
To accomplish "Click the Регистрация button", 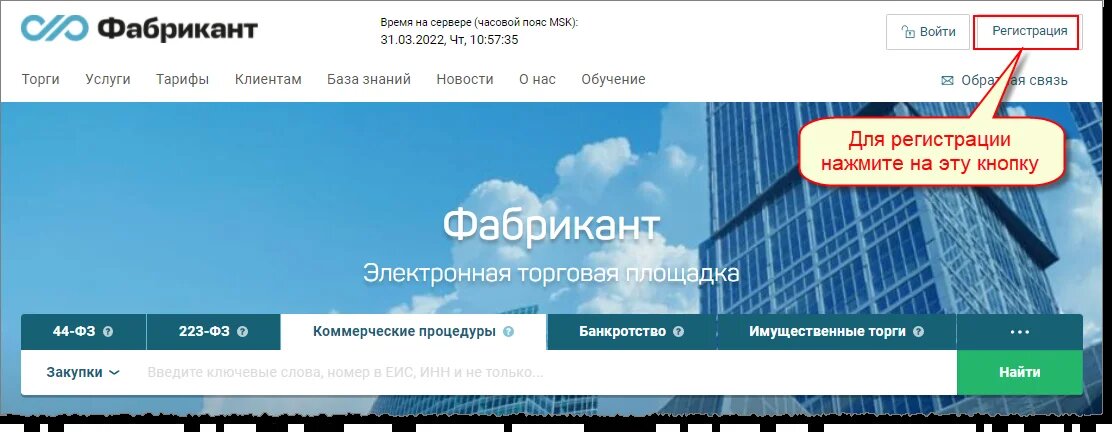I will 1027,31.
